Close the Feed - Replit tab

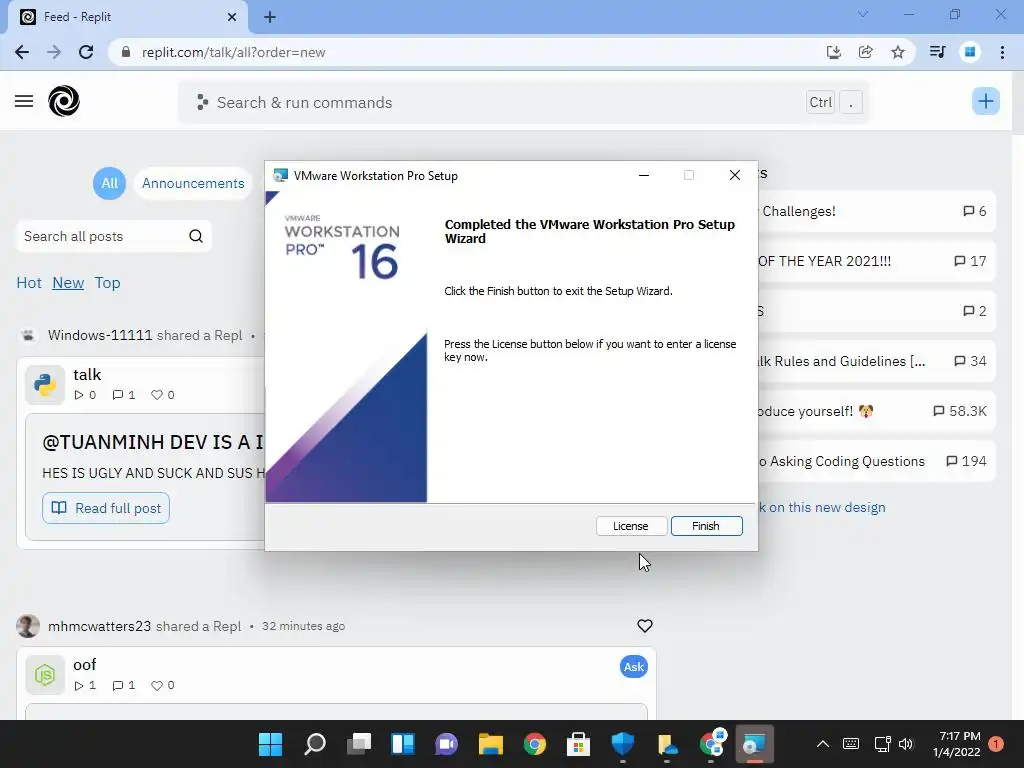point(232,17)
